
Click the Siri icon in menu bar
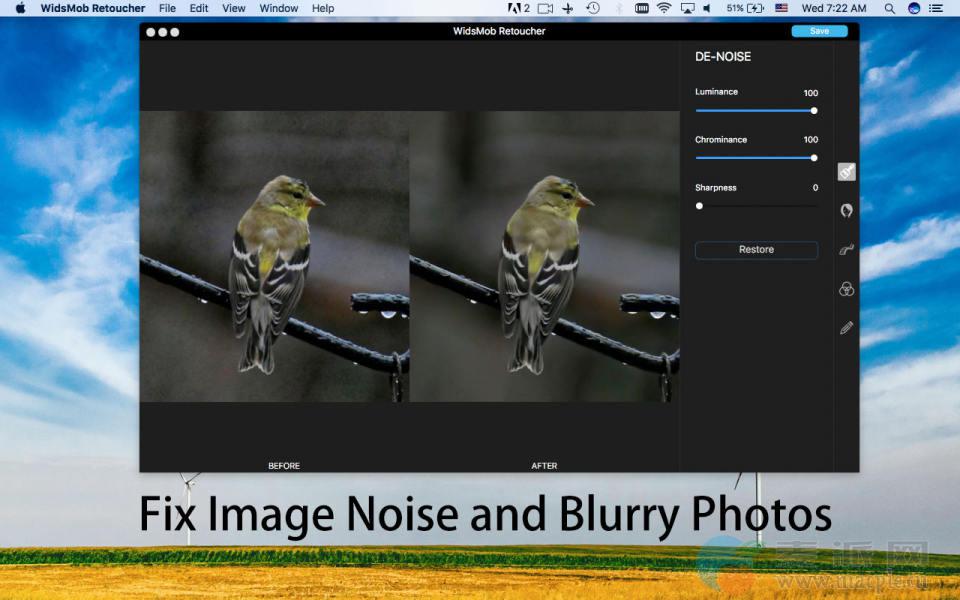tap(914, 8)
